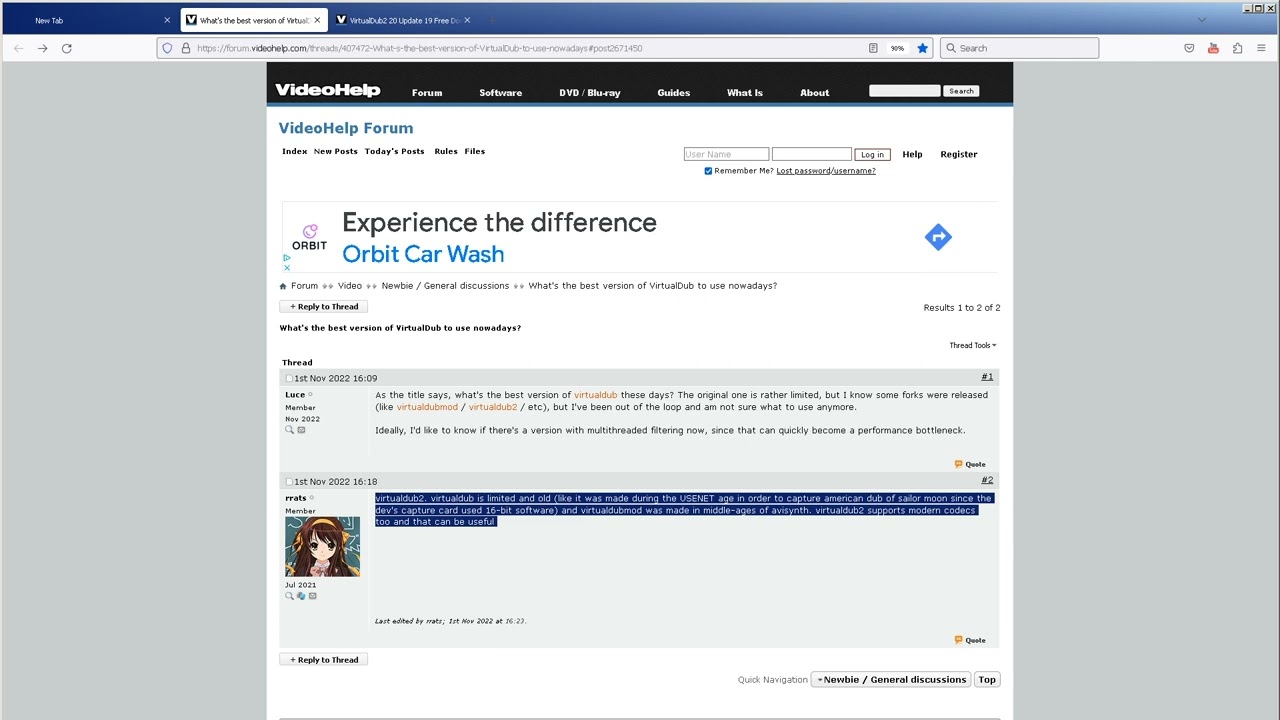Open Today's Posts link

pos(394,152)
